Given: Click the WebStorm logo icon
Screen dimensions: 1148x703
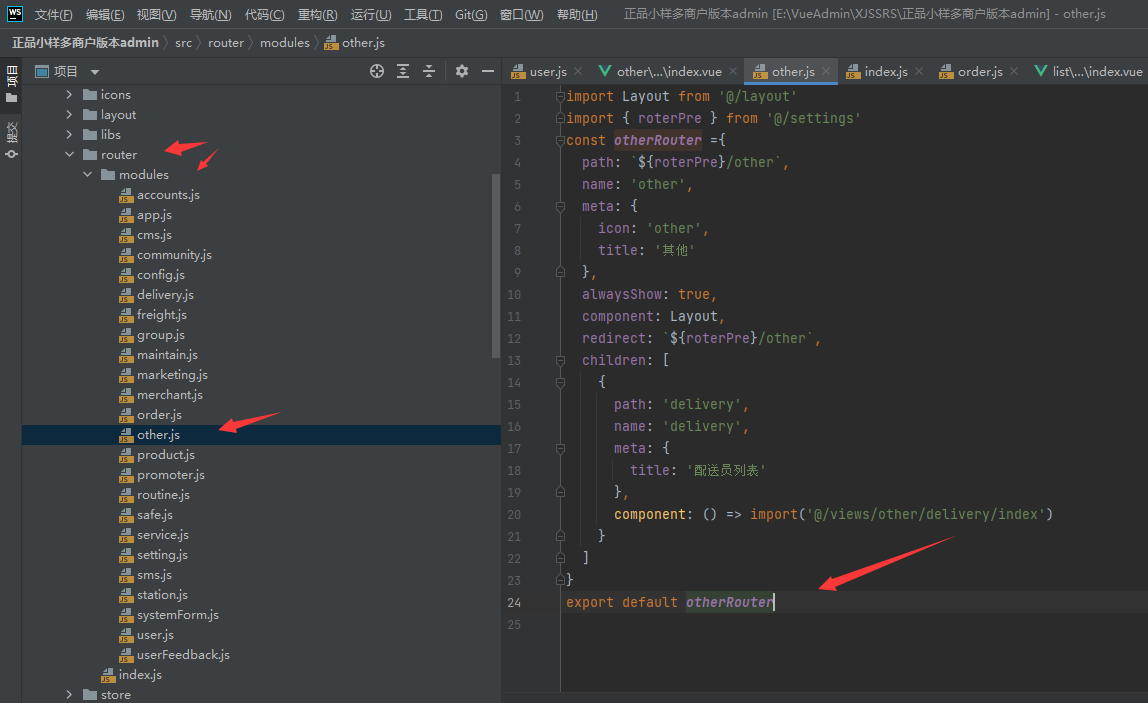Looking at the screenshot, I should [15, 14].
